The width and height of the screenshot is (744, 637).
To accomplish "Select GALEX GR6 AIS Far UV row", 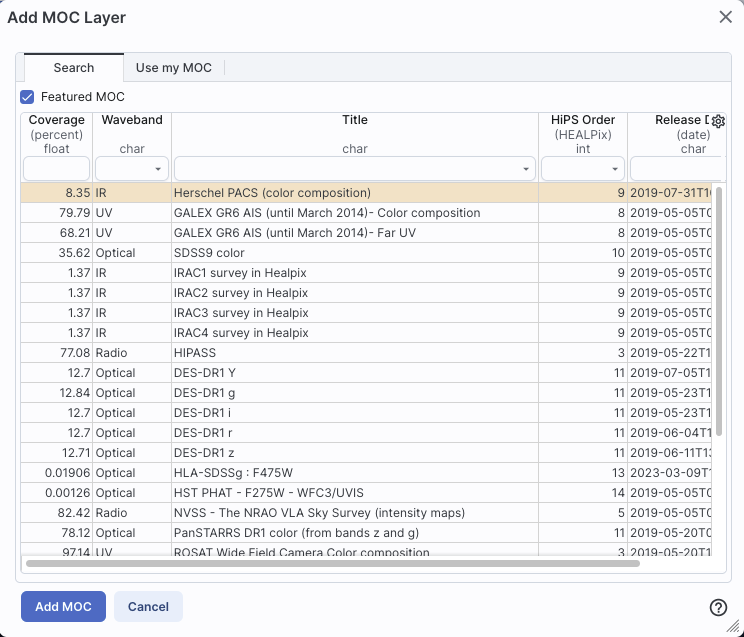I will pyautogui.click(x=366, y=233).
